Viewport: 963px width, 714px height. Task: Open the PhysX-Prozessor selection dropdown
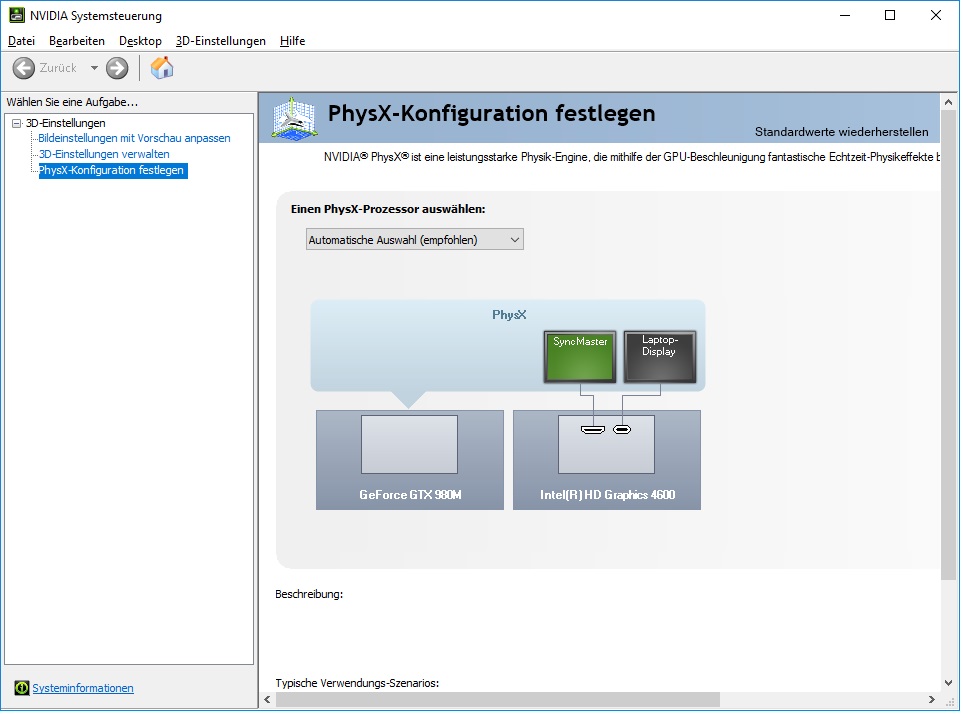[x=415, y=240]
